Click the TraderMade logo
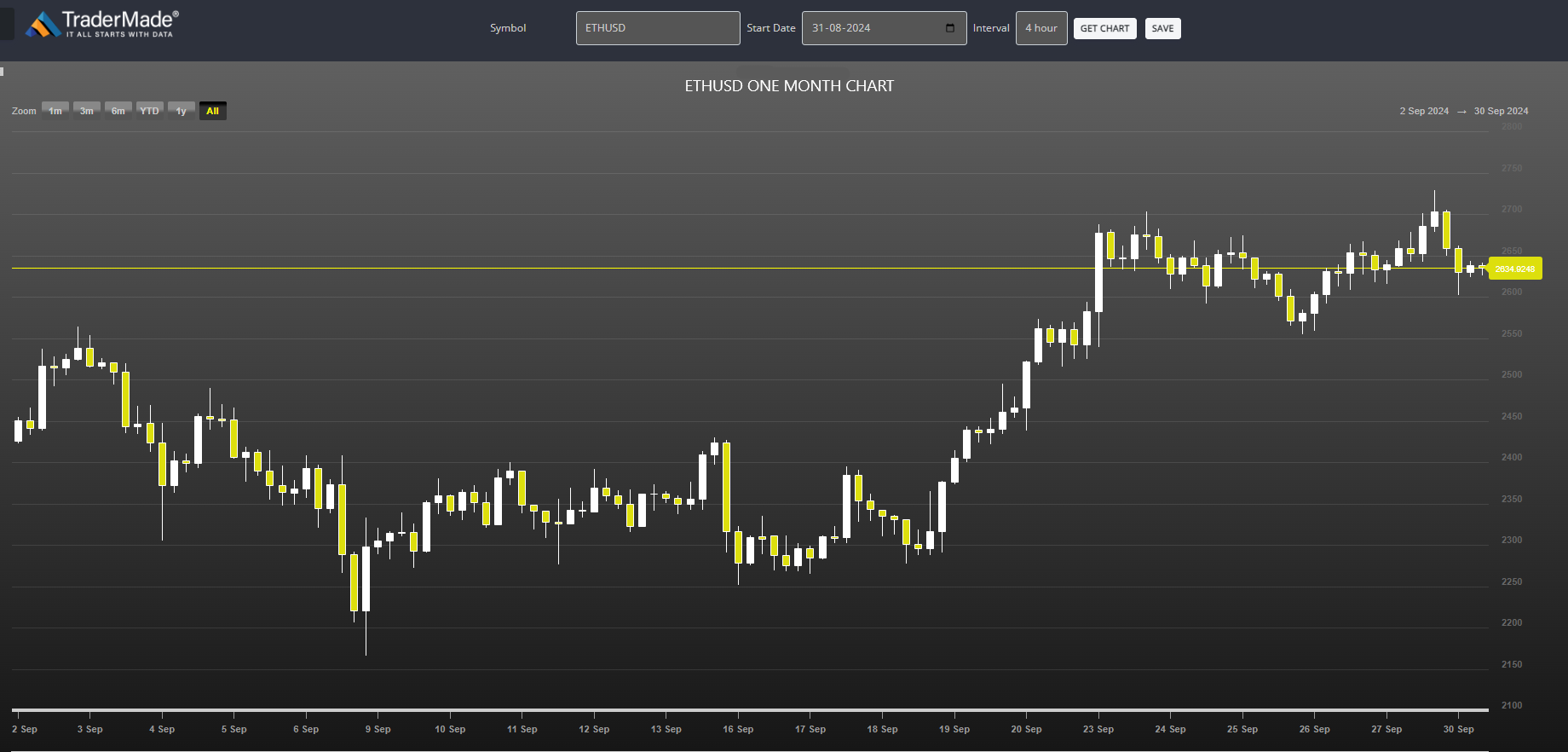 click(x=102, y=24)
